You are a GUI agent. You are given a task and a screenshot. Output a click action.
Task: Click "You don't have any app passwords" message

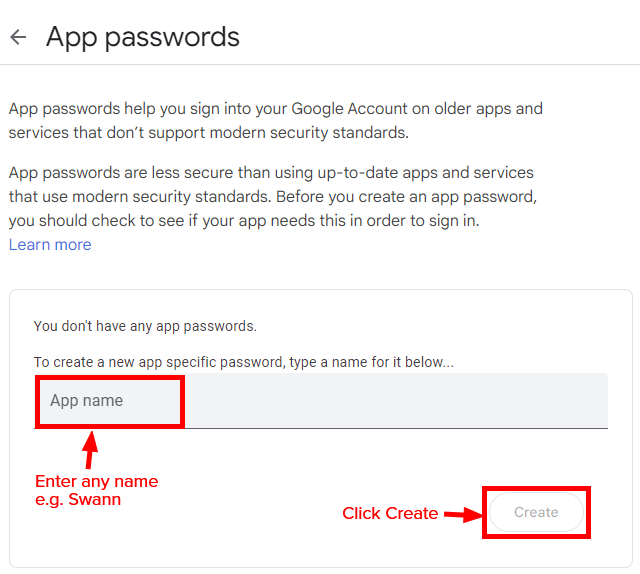[145, 326]
